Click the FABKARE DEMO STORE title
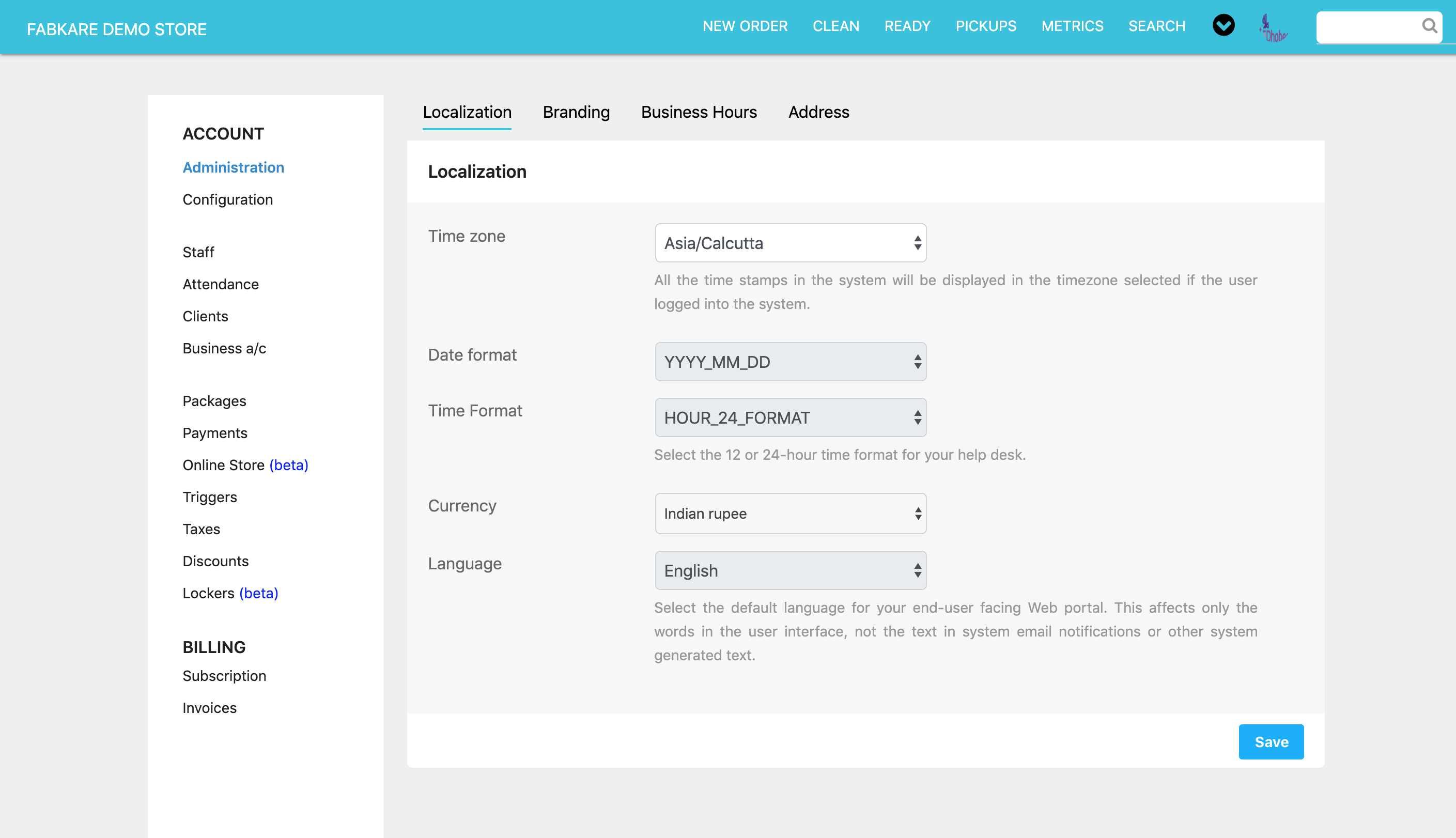This screenshot has width=1456, height=838. 117,29
